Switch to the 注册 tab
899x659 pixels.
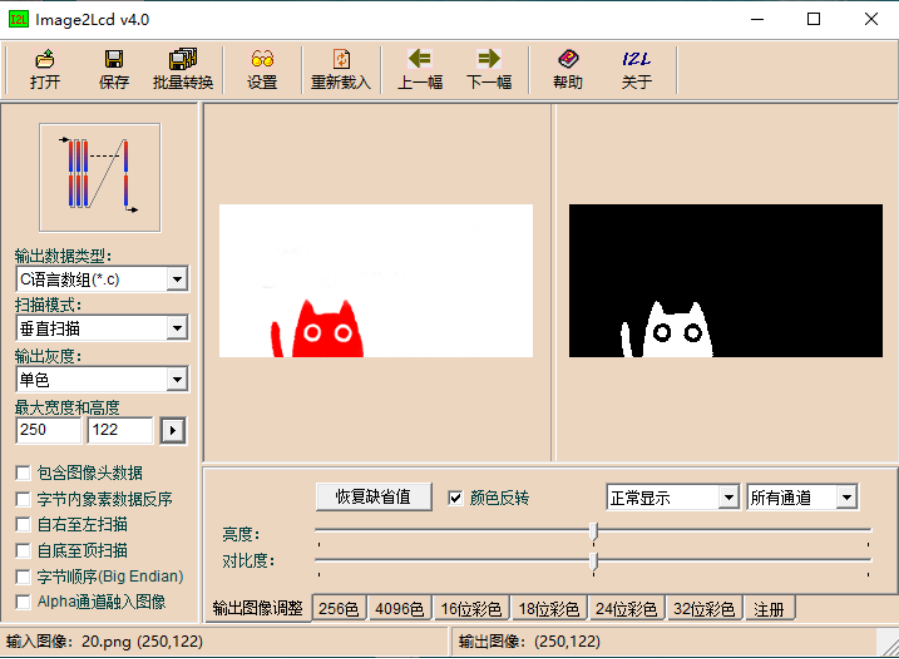coord(770,608)
